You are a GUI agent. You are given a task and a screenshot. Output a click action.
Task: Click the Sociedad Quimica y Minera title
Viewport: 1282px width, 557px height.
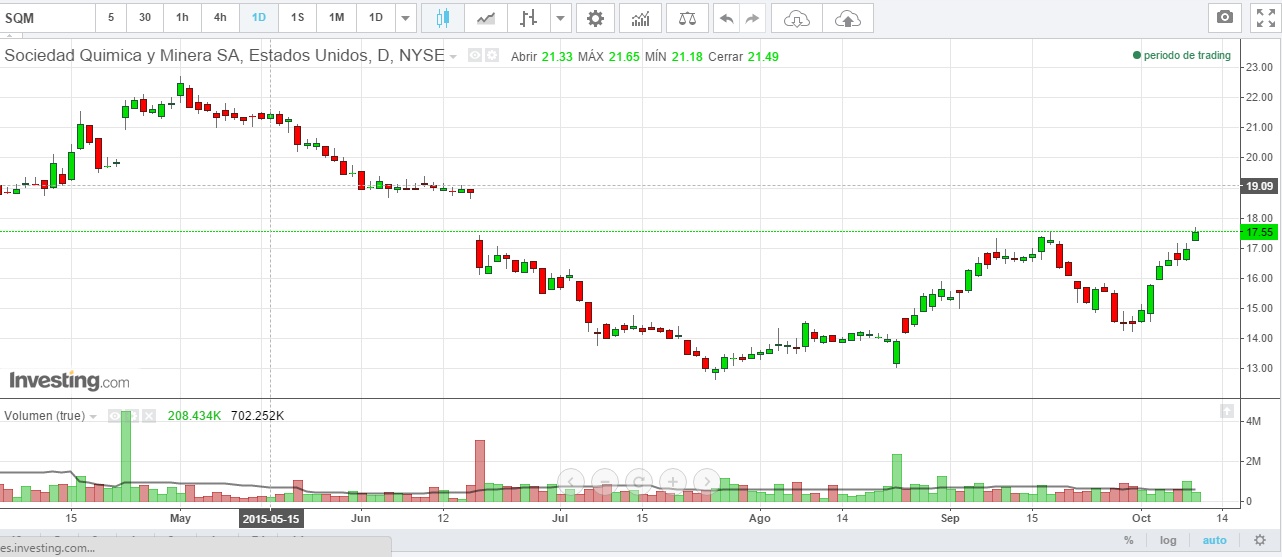click(224, 56)
